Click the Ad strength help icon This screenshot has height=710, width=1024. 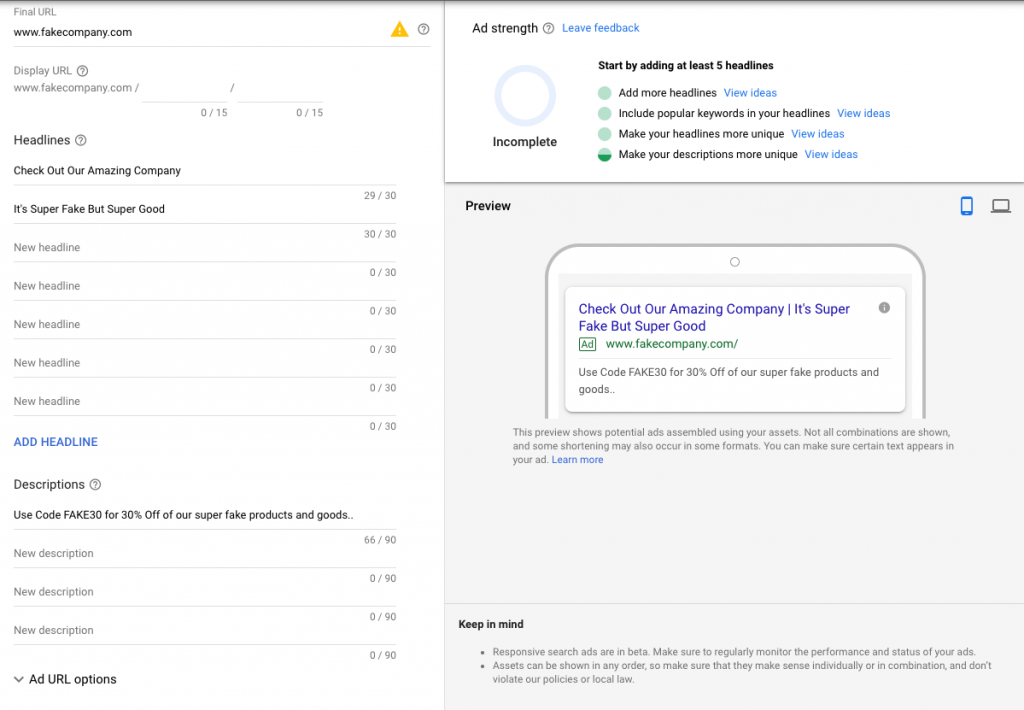coord(549,28)
